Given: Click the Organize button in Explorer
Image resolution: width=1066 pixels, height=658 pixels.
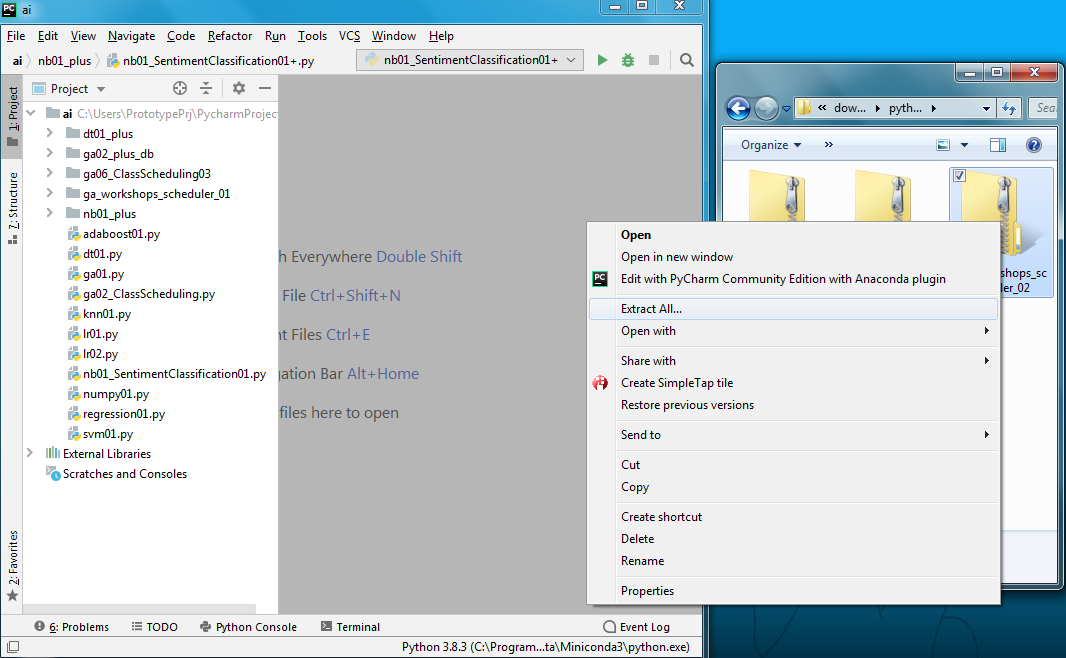Looking at the screenshot, I should coord(767,144).
